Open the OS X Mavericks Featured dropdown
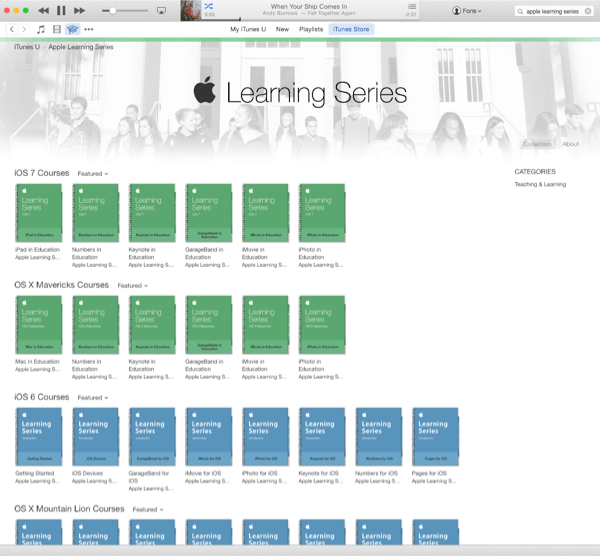The height and width of the screenshot is (556, 600). click(x=132, y=285)
